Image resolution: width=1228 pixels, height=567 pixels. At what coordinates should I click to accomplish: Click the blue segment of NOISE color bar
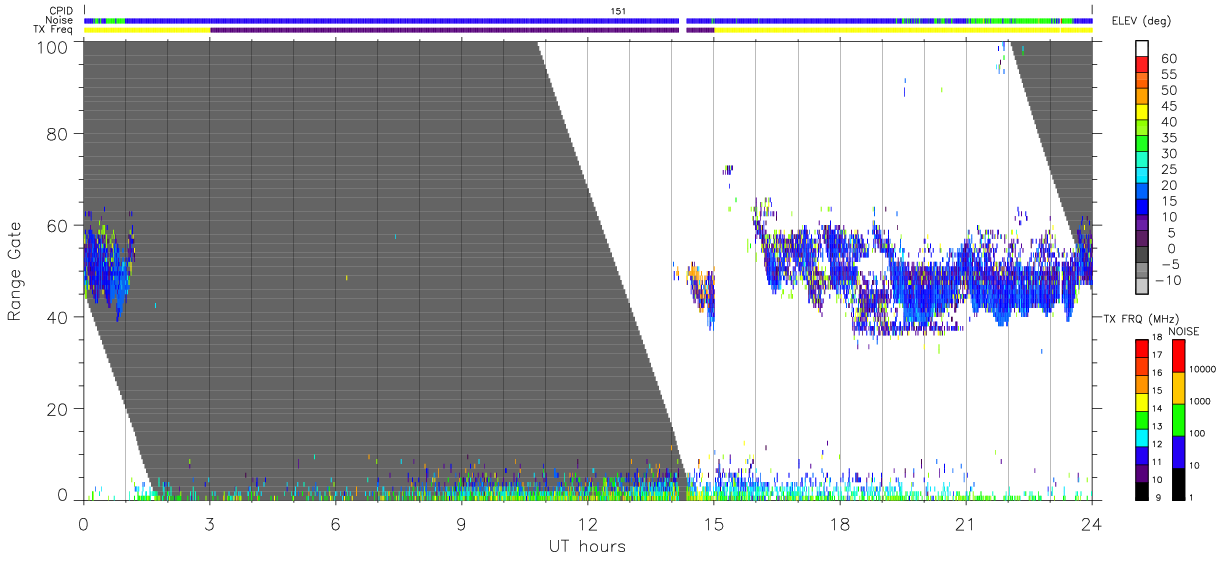point(1179,451)
